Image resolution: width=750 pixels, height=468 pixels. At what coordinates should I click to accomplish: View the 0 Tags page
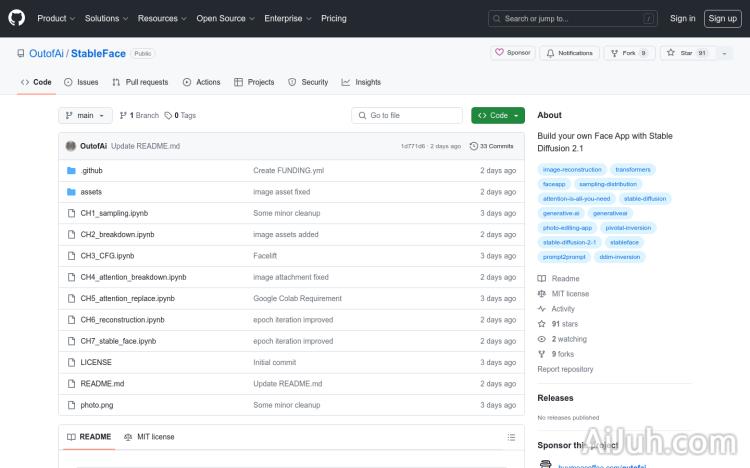(181, 116)
